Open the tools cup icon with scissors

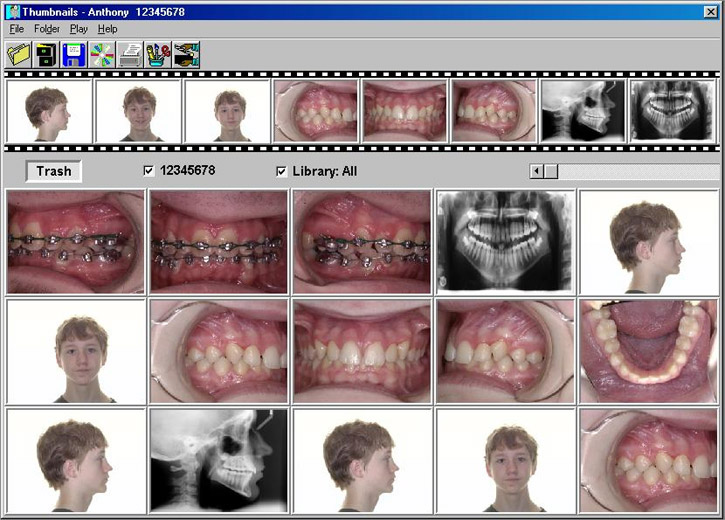pyautogui.click(x=158, y=55)
